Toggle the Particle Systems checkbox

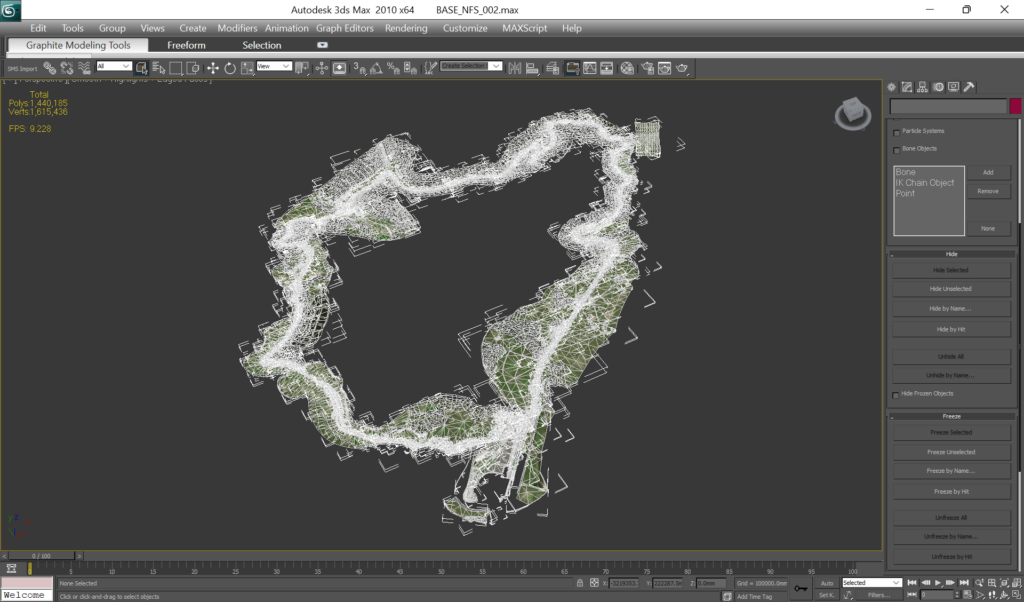(897, 133)
